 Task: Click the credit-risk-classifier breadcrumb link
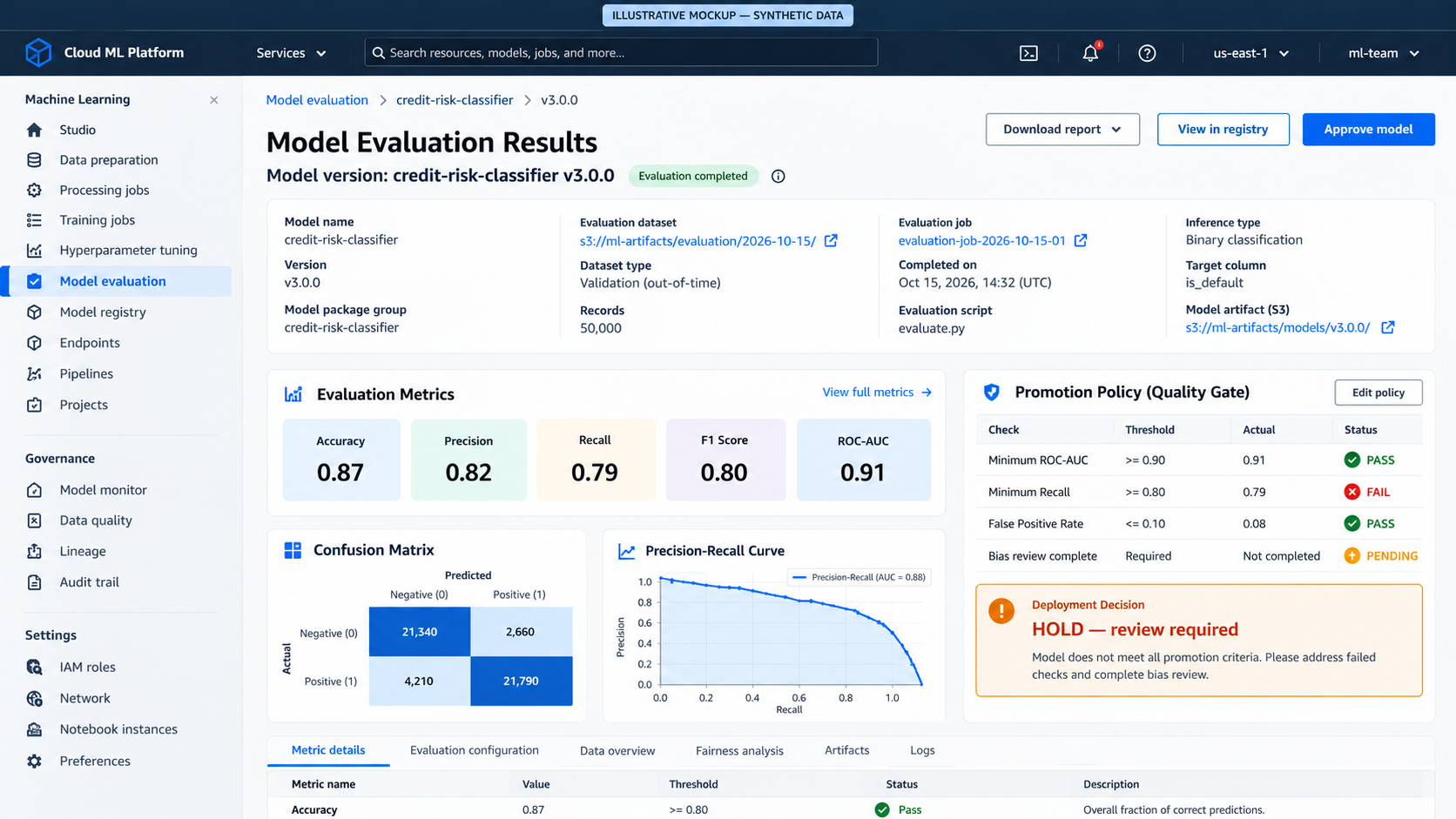point(455,100)
